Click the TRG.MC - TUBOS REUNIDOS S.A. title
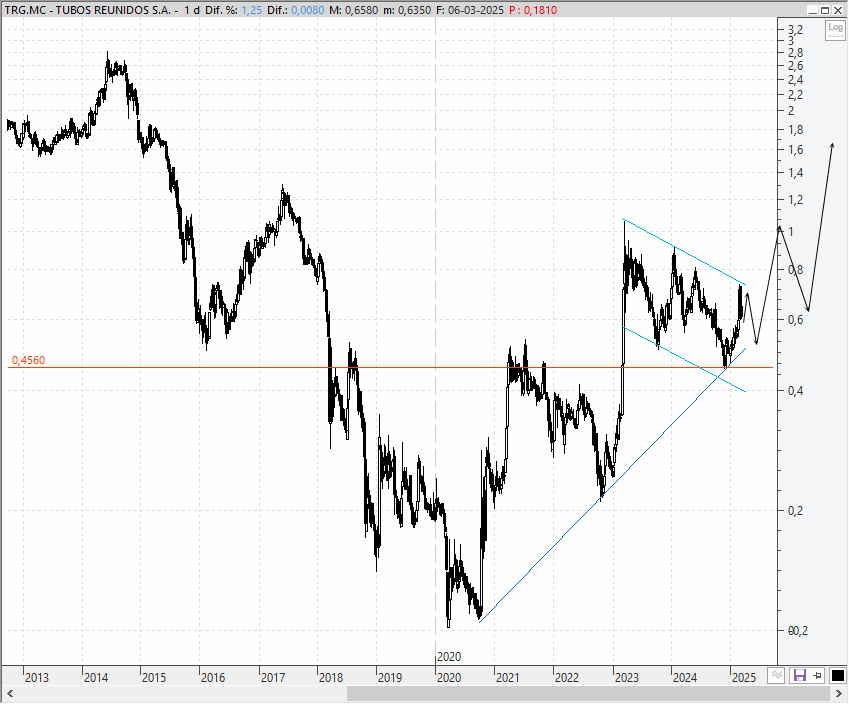This screenshot has width=849, height=704. 88,10
